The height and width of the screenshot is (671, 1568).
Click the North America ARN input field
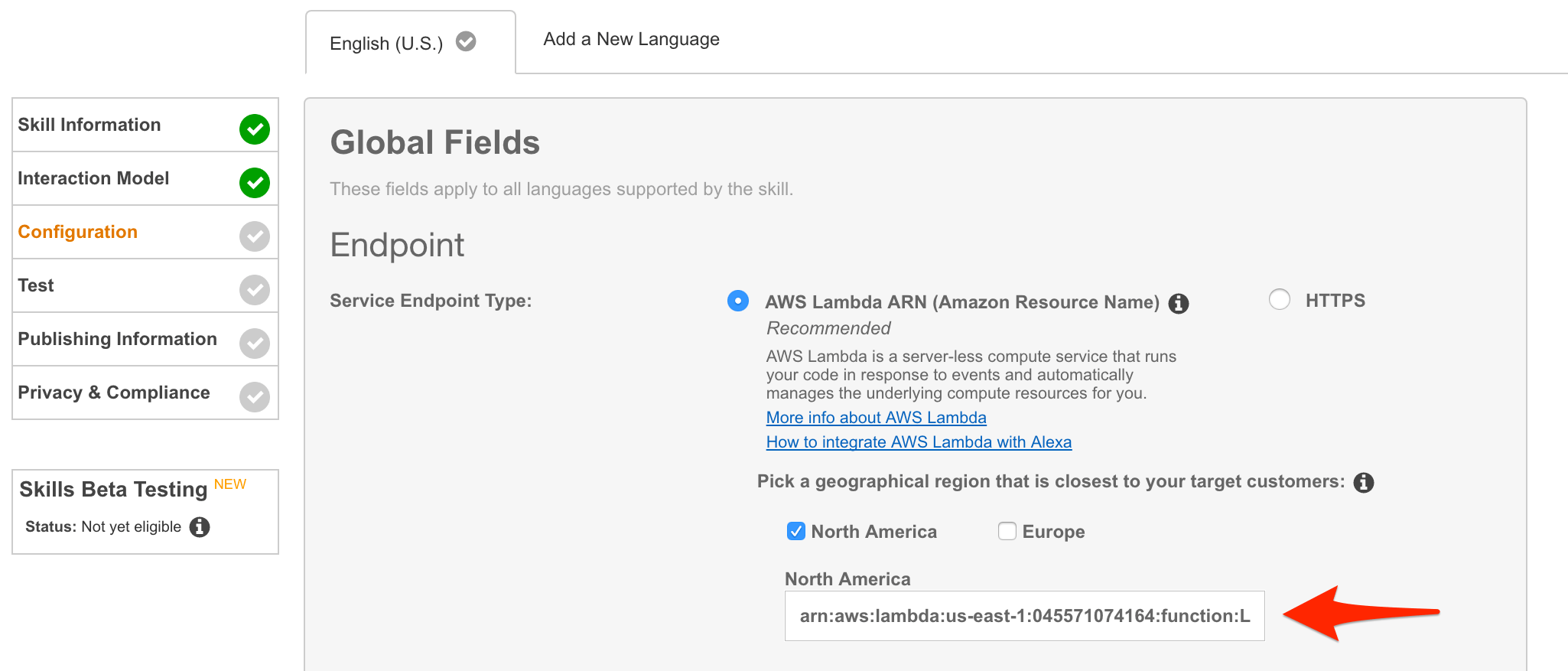pos(1023,616)
